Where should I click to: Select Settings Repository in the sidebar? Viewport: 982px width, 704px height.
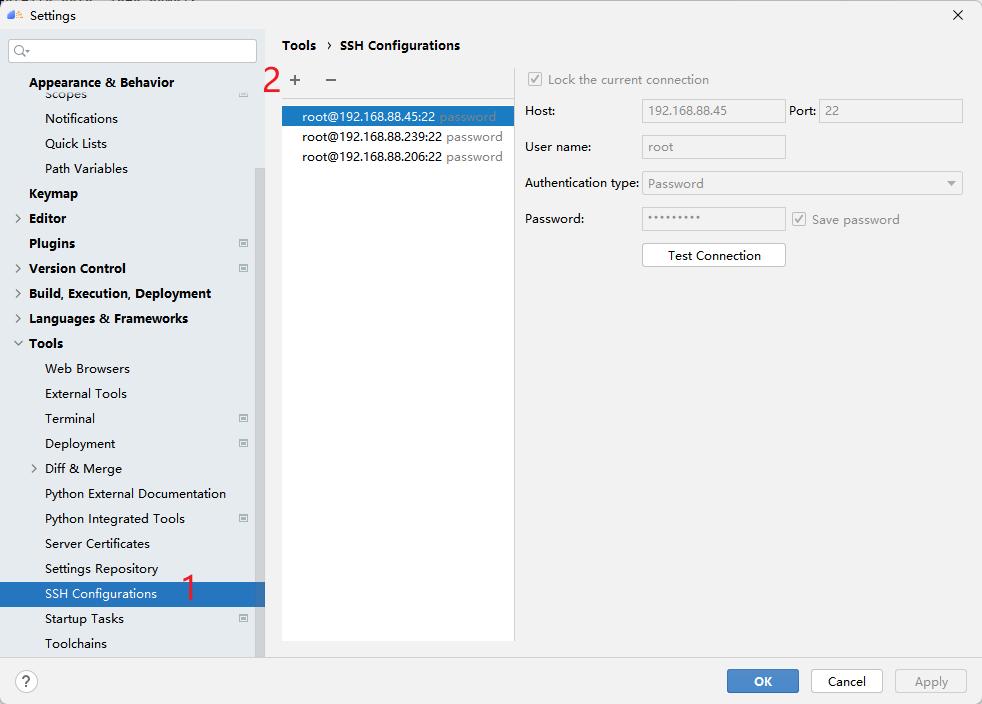click(x=102, y=568)
